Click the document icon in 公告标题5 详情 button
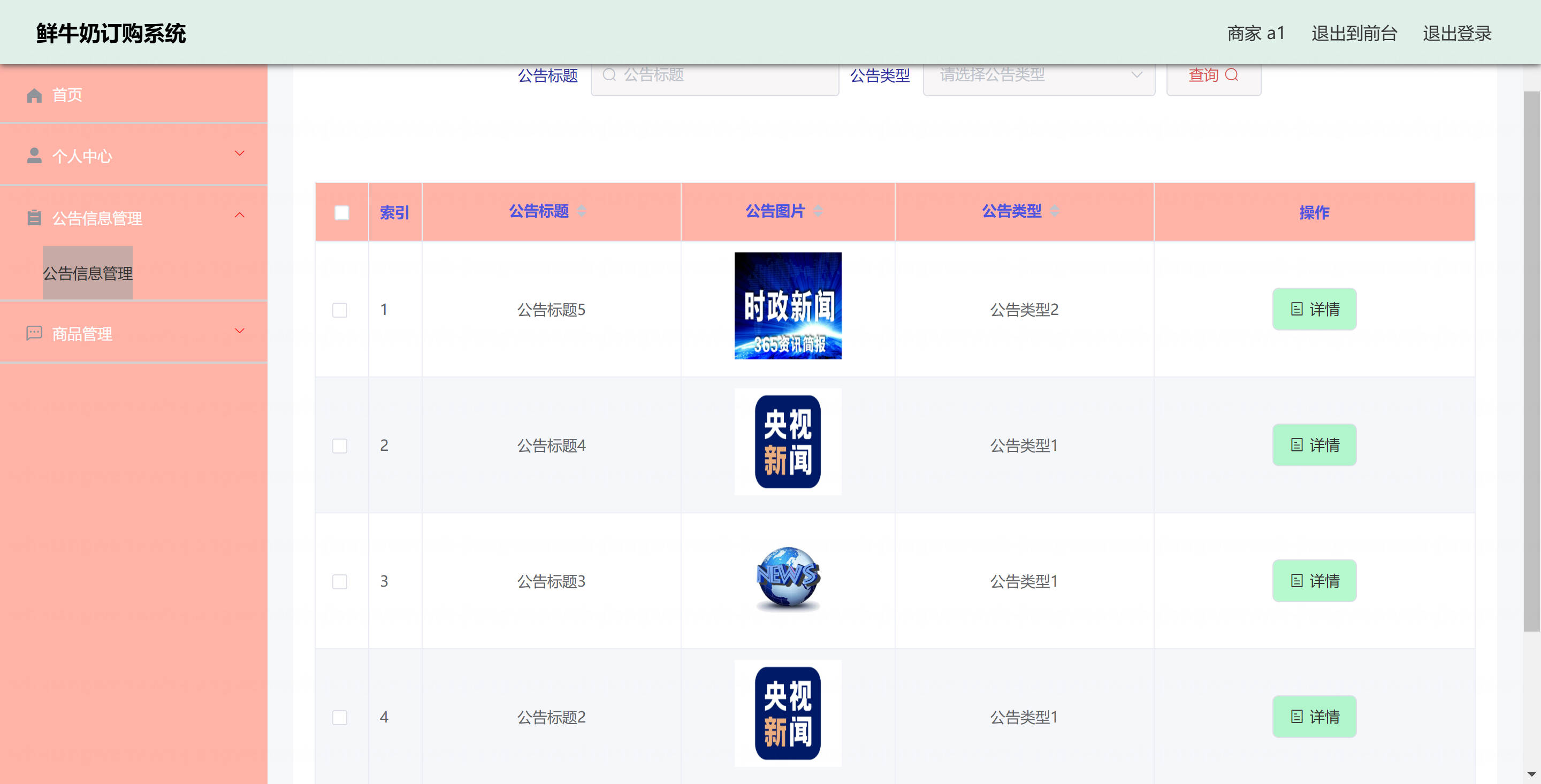 point(1297,309)
